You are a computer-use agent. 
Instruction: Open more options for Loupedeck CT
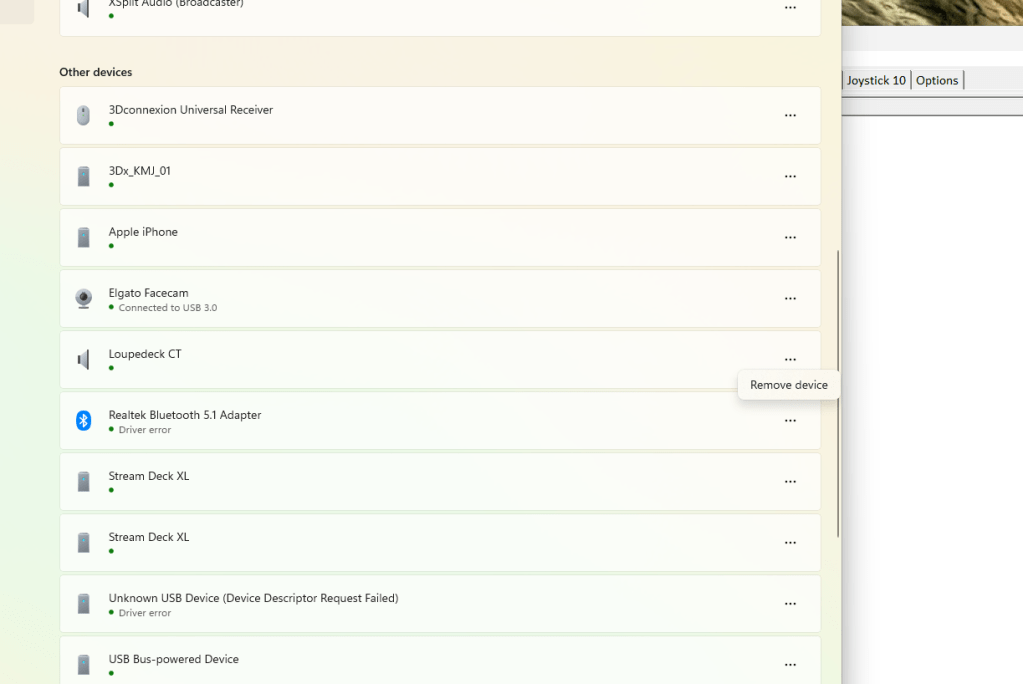point(790,360)
